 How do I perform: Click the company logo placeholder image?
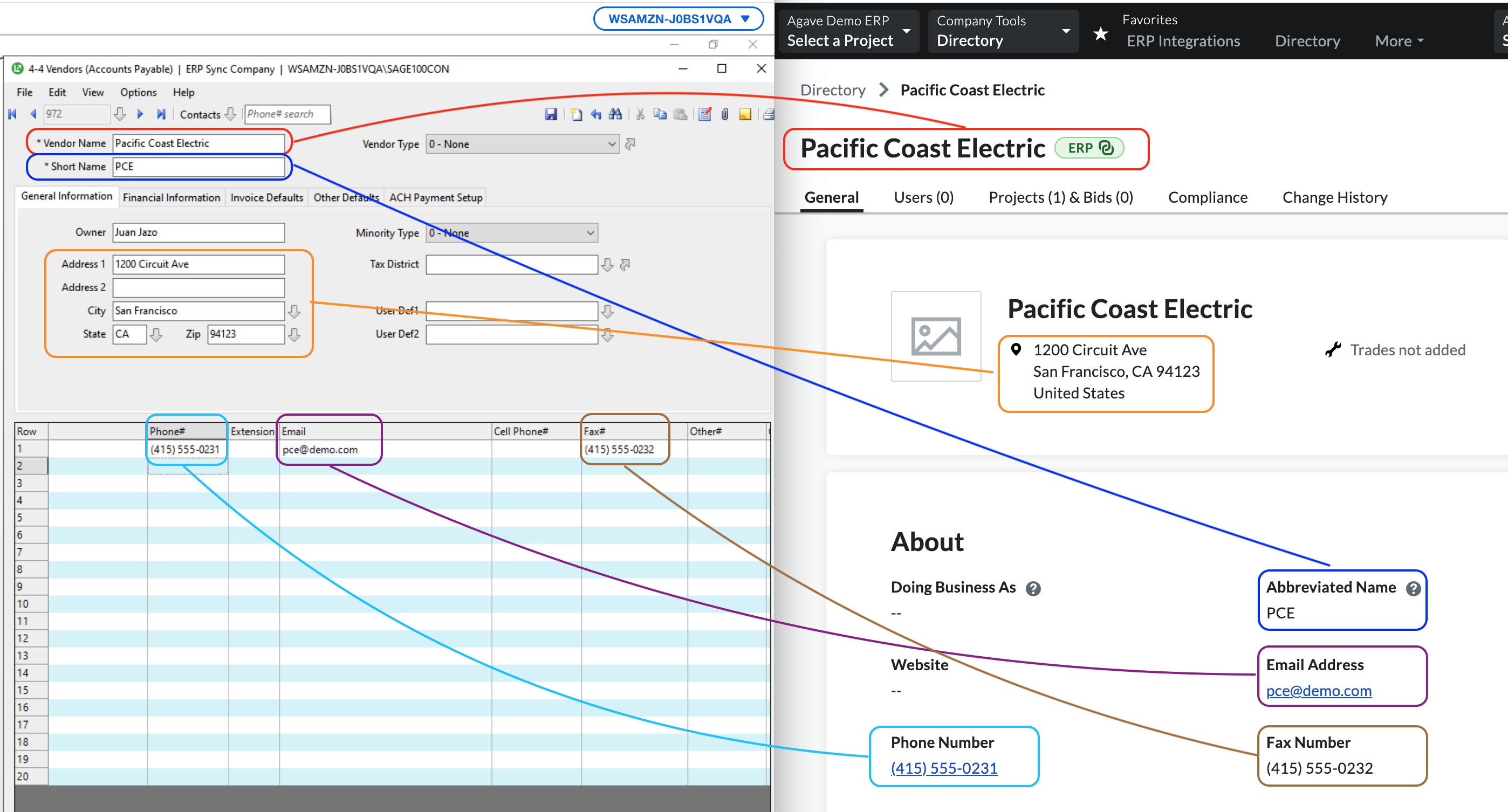[x=935, y=336]
